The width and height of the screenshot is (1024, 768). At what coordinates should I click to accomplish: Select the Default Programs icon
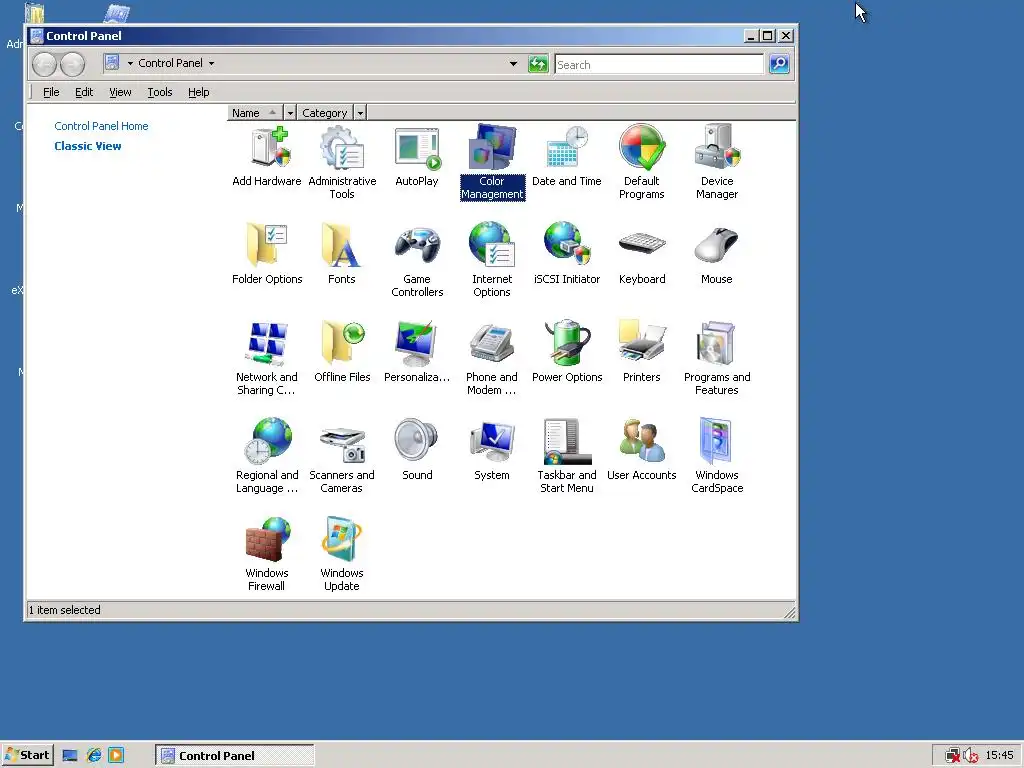click(641, 163)
